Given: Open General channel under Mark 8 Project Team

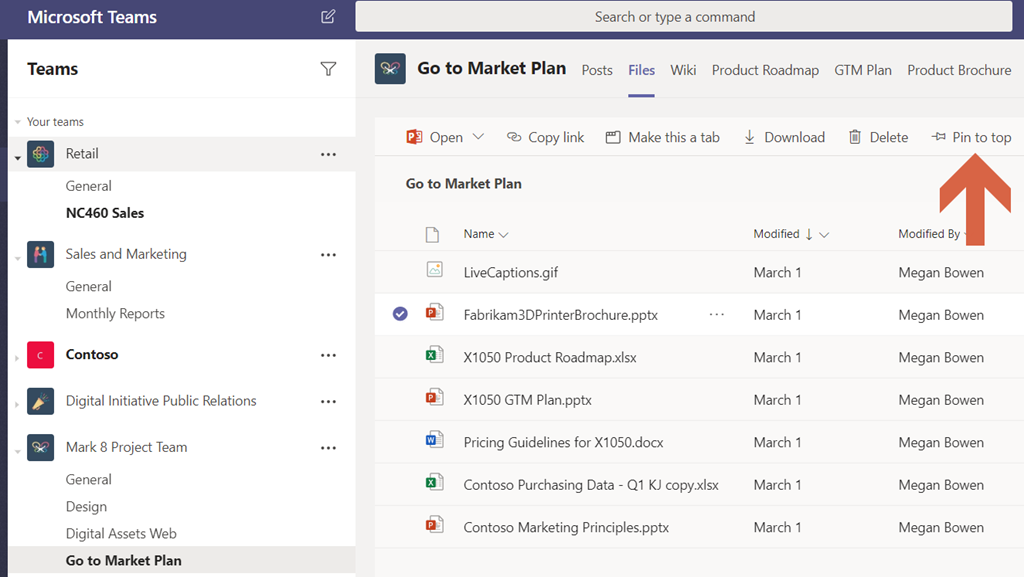Looking at the screenshot, I should (88, 480).
